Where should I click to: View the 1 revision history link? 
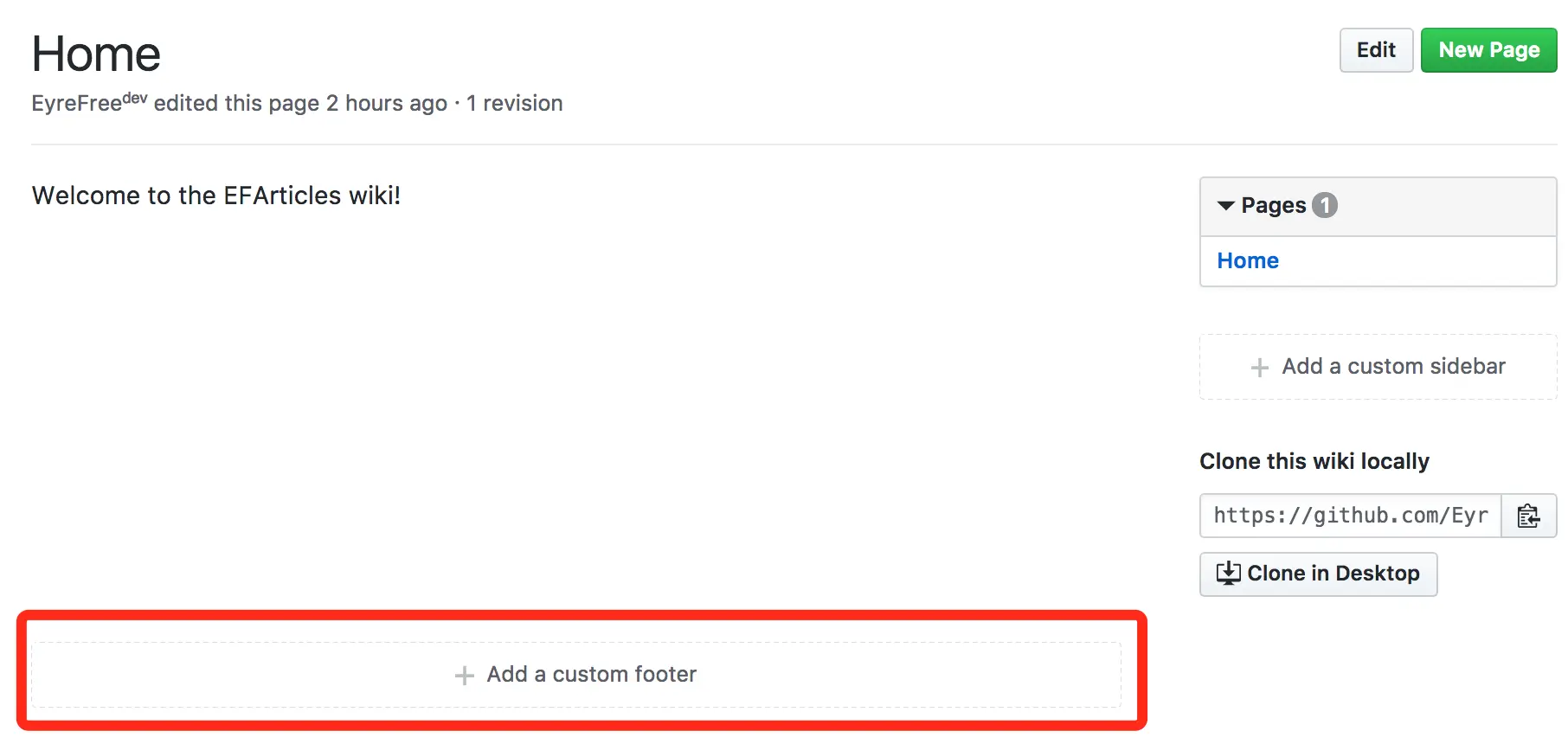click(x=514, y=104)
